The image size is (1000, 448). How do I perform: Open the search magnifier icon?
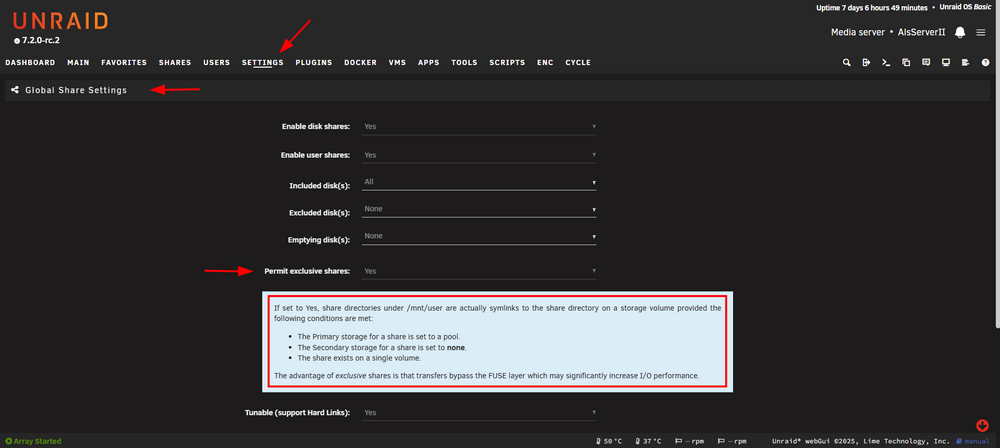click(x=846, y=63)
